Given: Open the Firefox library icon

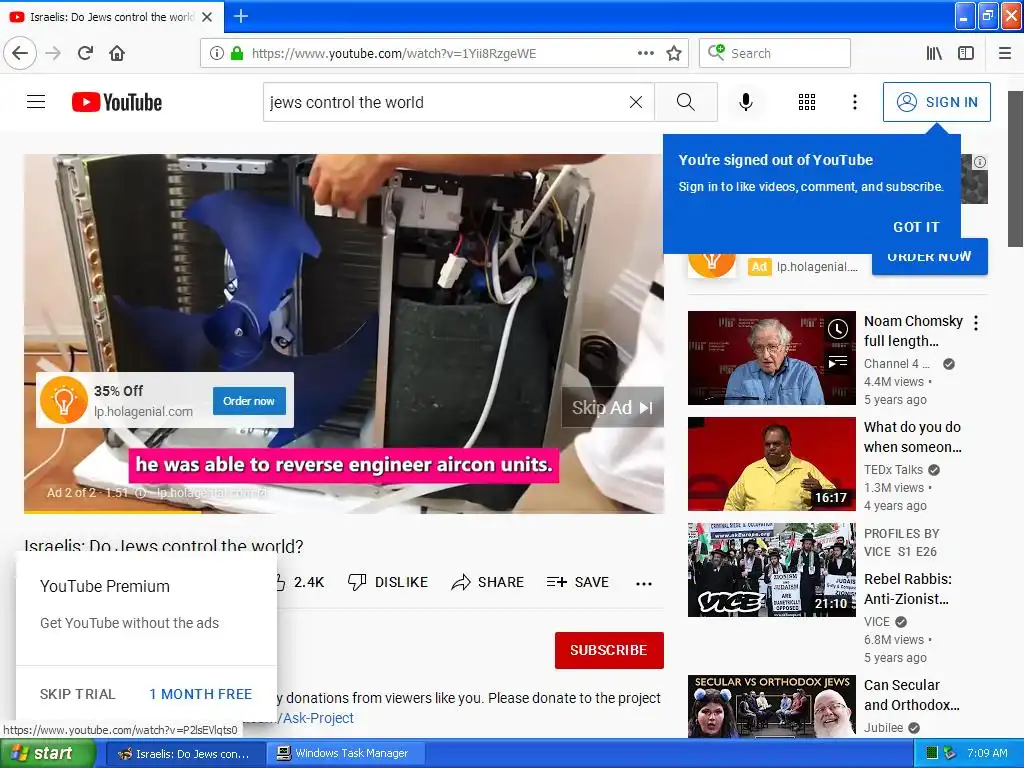Looking at the screenshot, I should click(934, 53).
